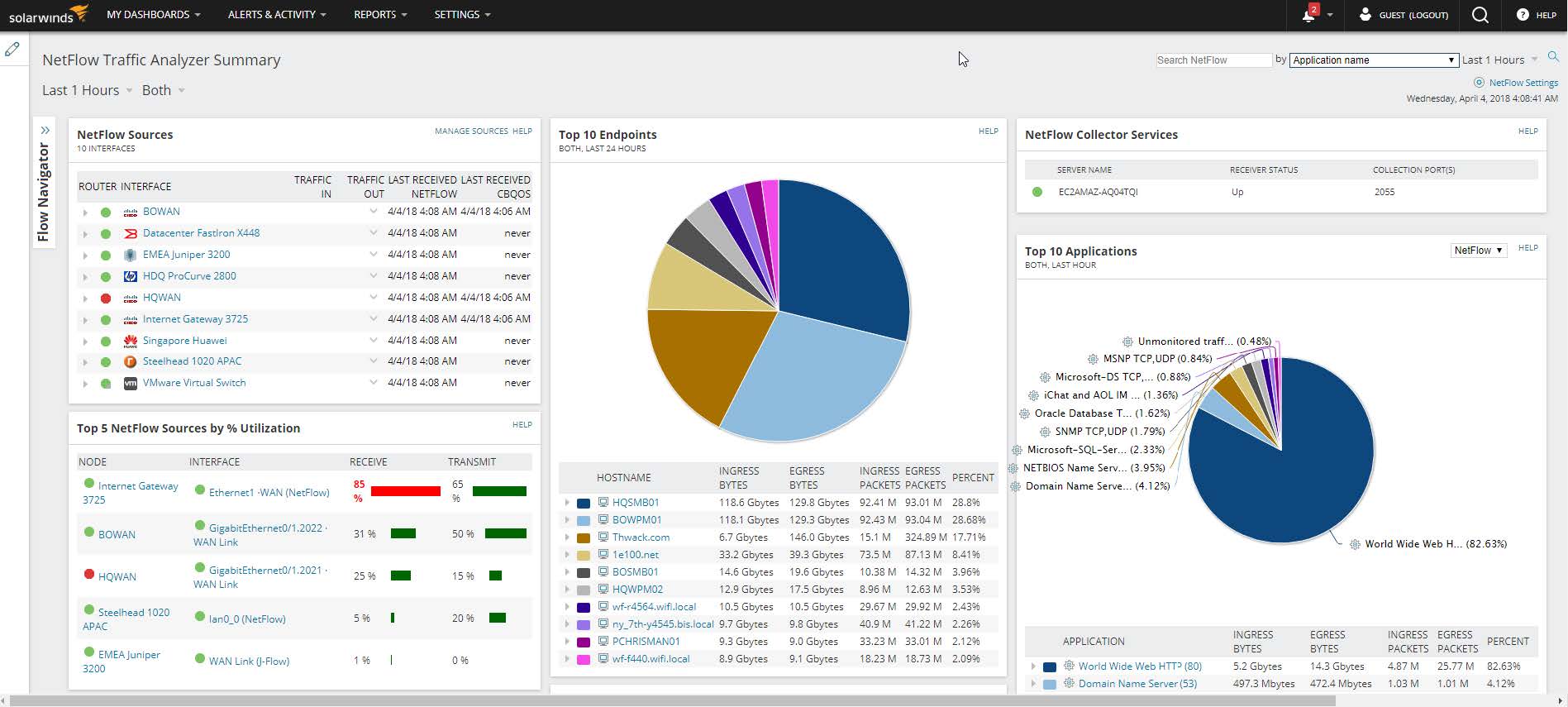The height and width of the screenshot is (707, 1568).
Task: Click computer icon next to HQSMB01
Action: coord(603,502)
